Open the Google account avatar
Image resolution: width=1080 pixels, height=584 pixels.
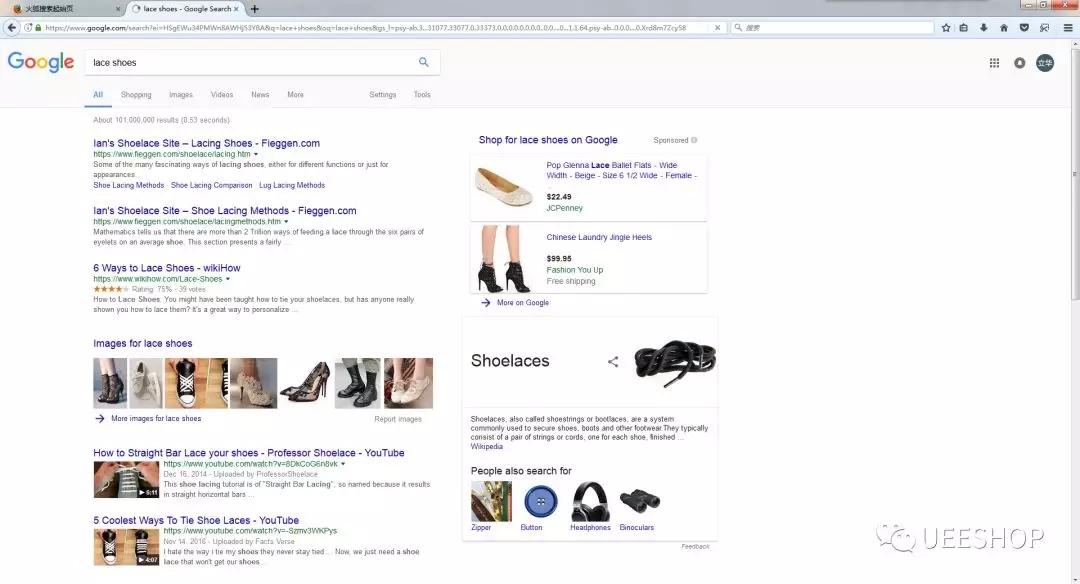1045,63
